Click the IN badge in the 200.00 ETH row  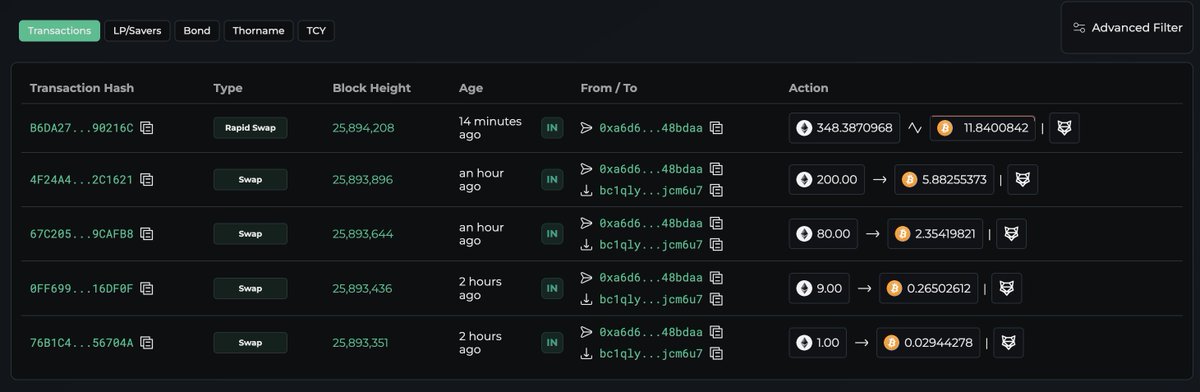pyautogui.click(x=552, y=180)
